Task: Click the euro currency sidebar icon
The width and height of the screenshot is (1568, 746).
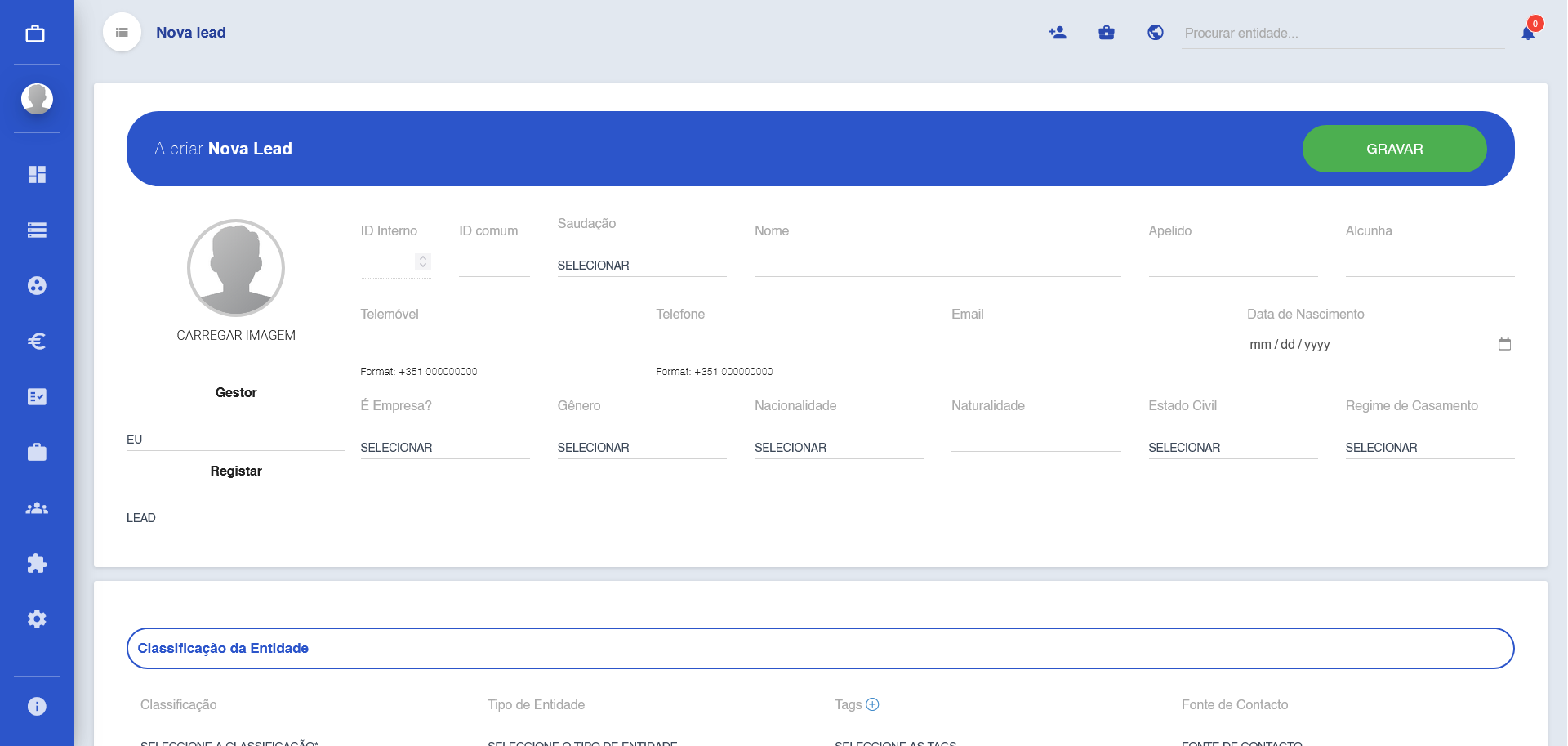Action: point(37,342)
